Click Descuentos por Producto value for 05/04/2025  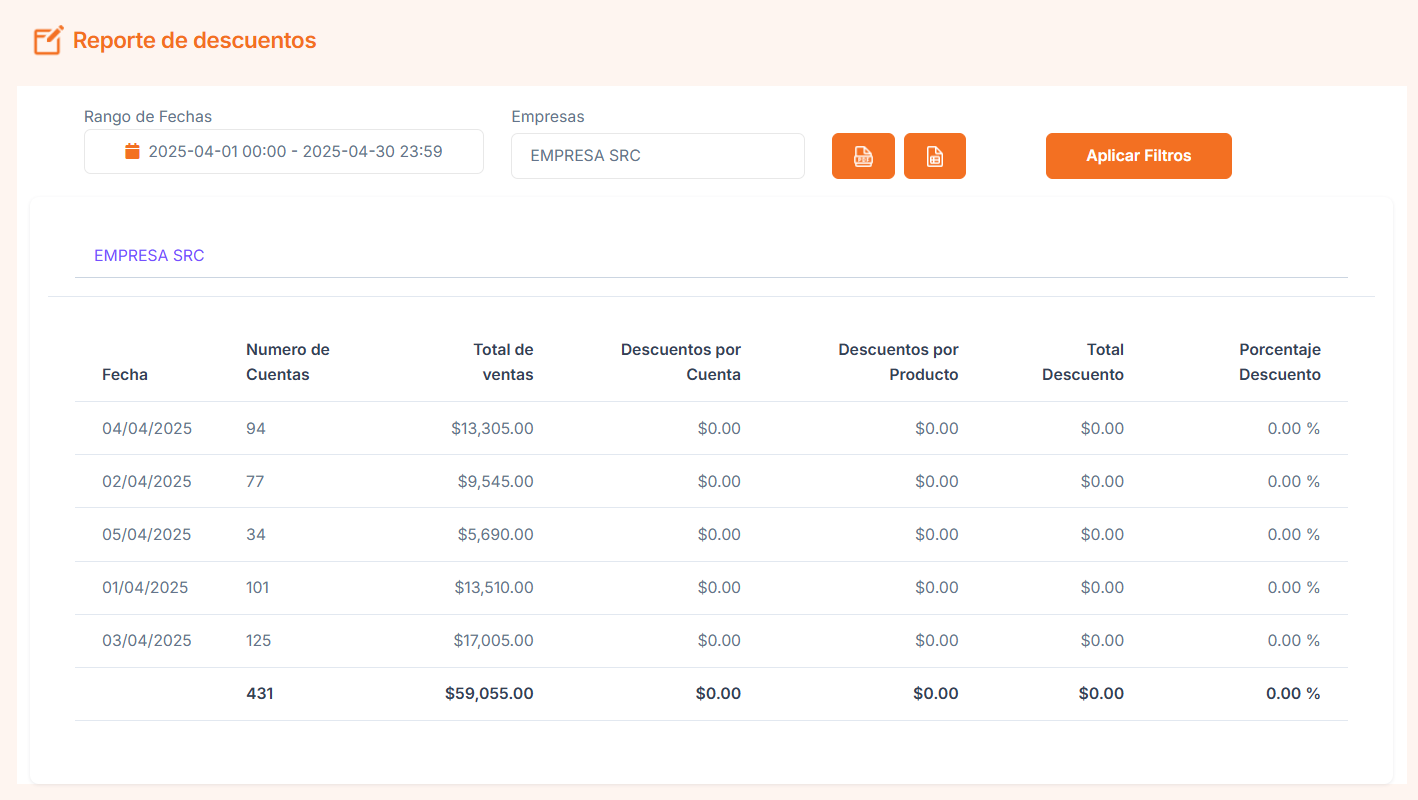(x=937, y=534)
